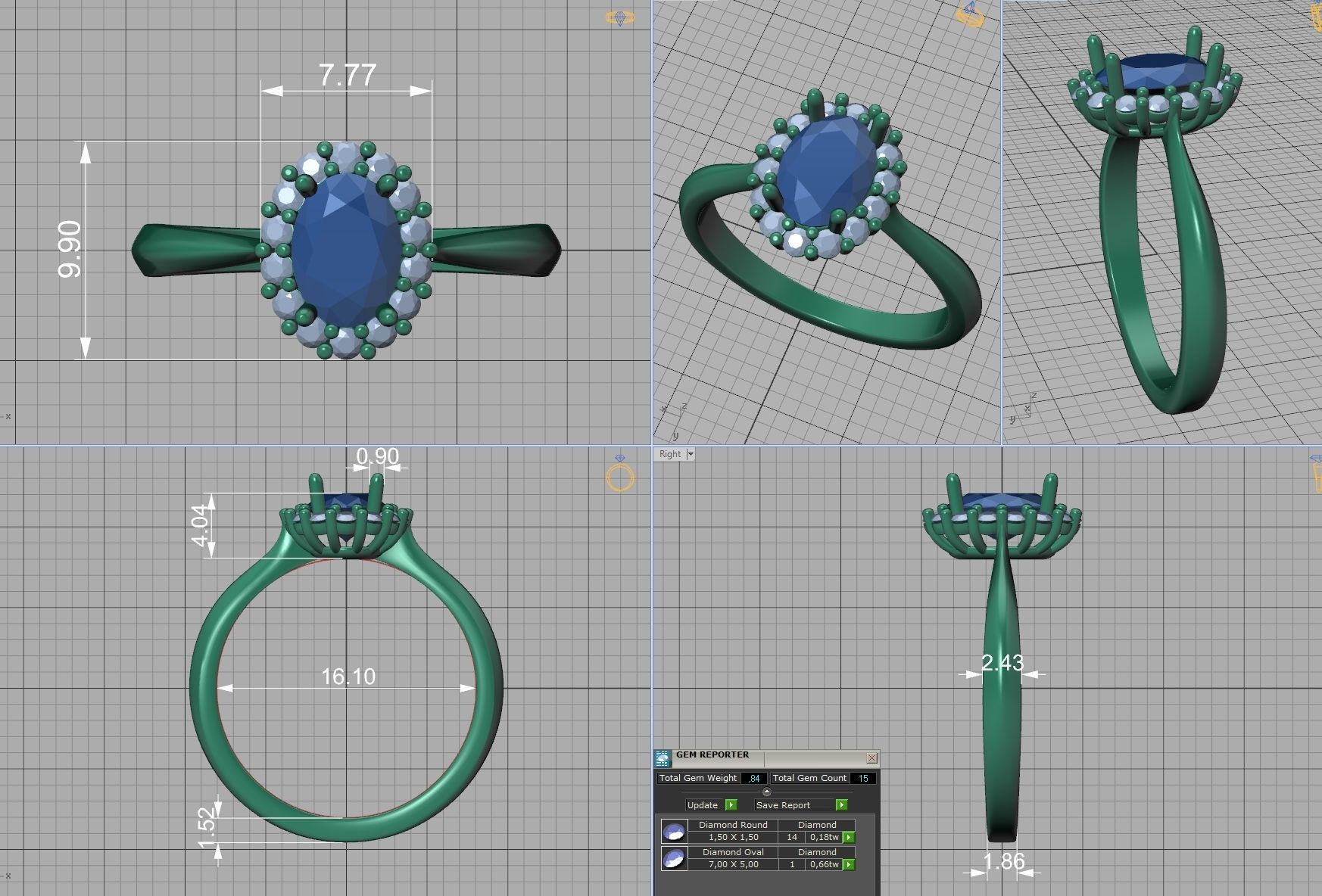Click the perspective ring icon in the middle viewport
Screen dimensions: 1322x896
point(971,14)
